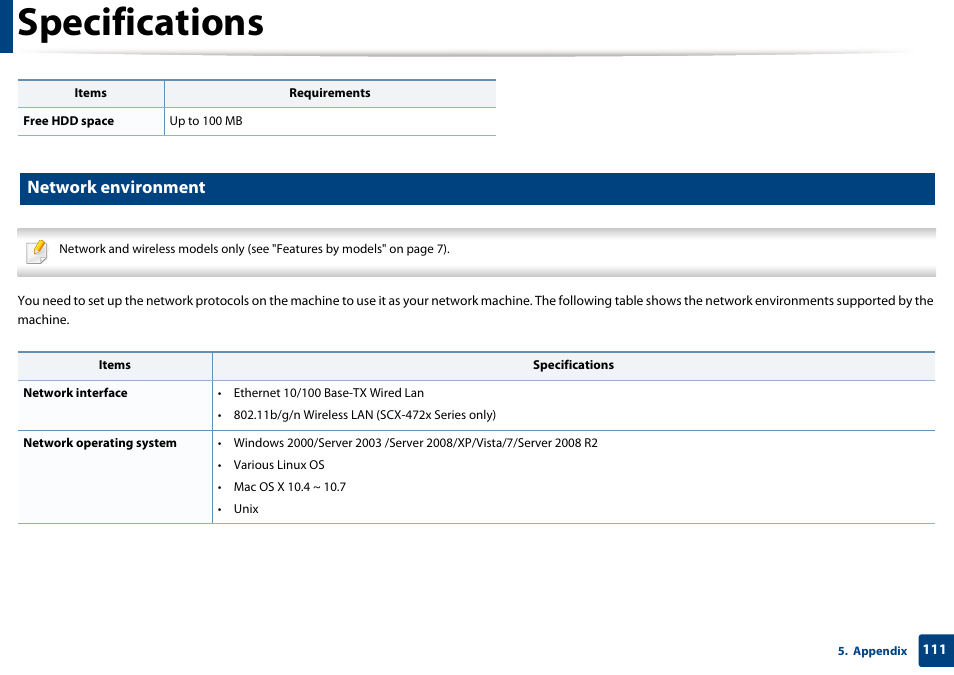Click the "802.11b/g/n Wireless LAN" entry
This screenshot has width=954, height=675.
point(364,415)
